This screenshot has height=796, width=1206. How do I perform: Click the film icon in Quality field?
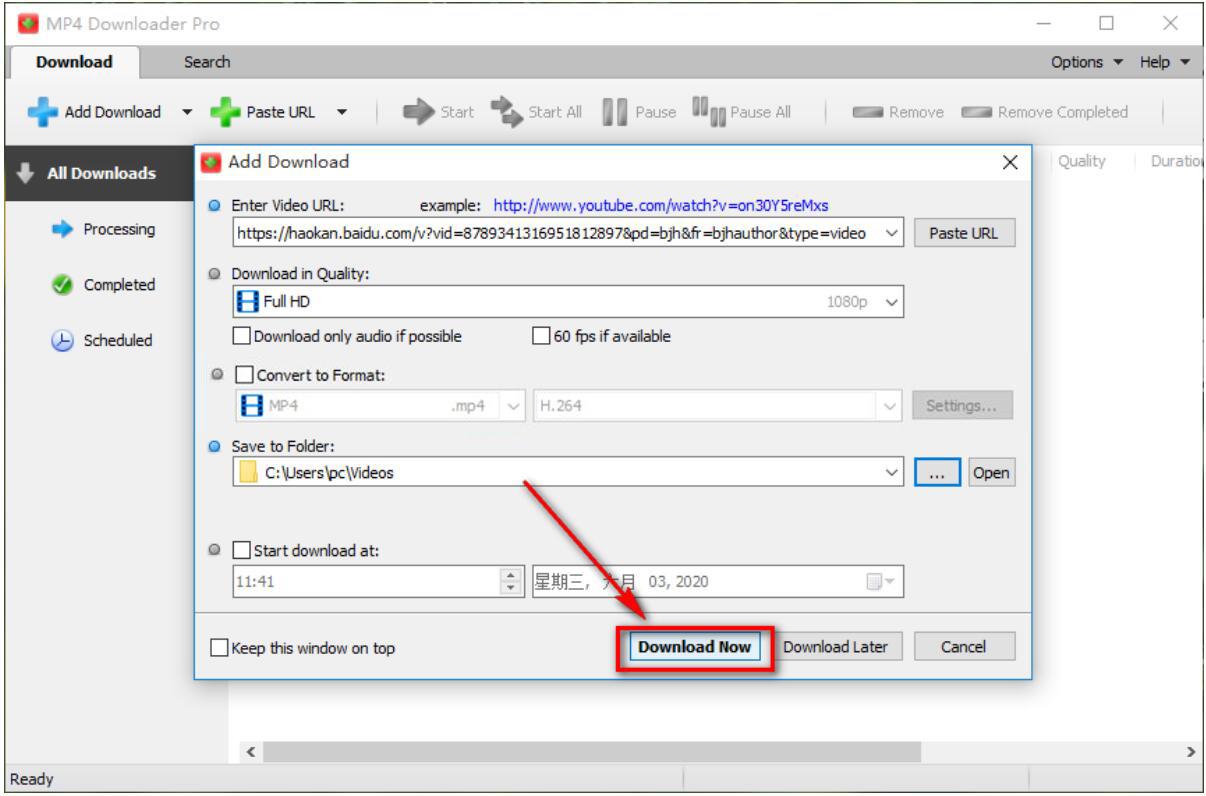247,301
